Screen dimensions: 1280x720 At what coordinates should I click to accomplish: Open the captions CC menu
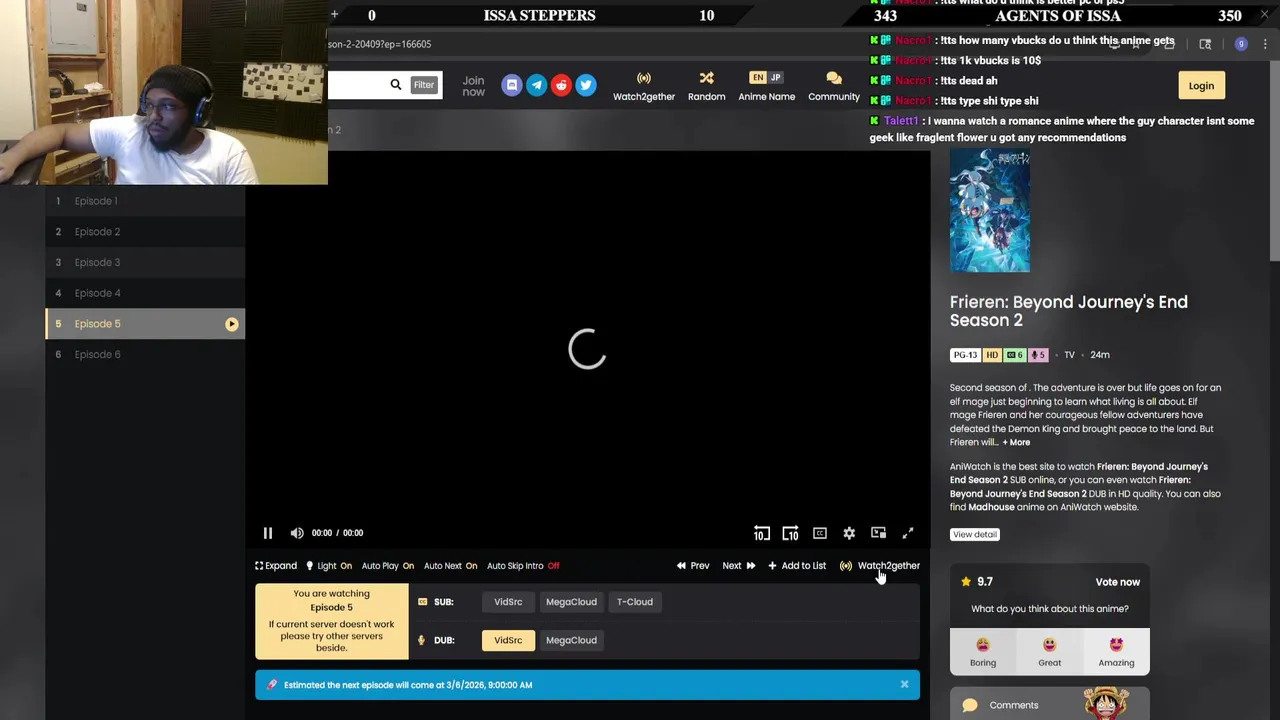point(820,533)
